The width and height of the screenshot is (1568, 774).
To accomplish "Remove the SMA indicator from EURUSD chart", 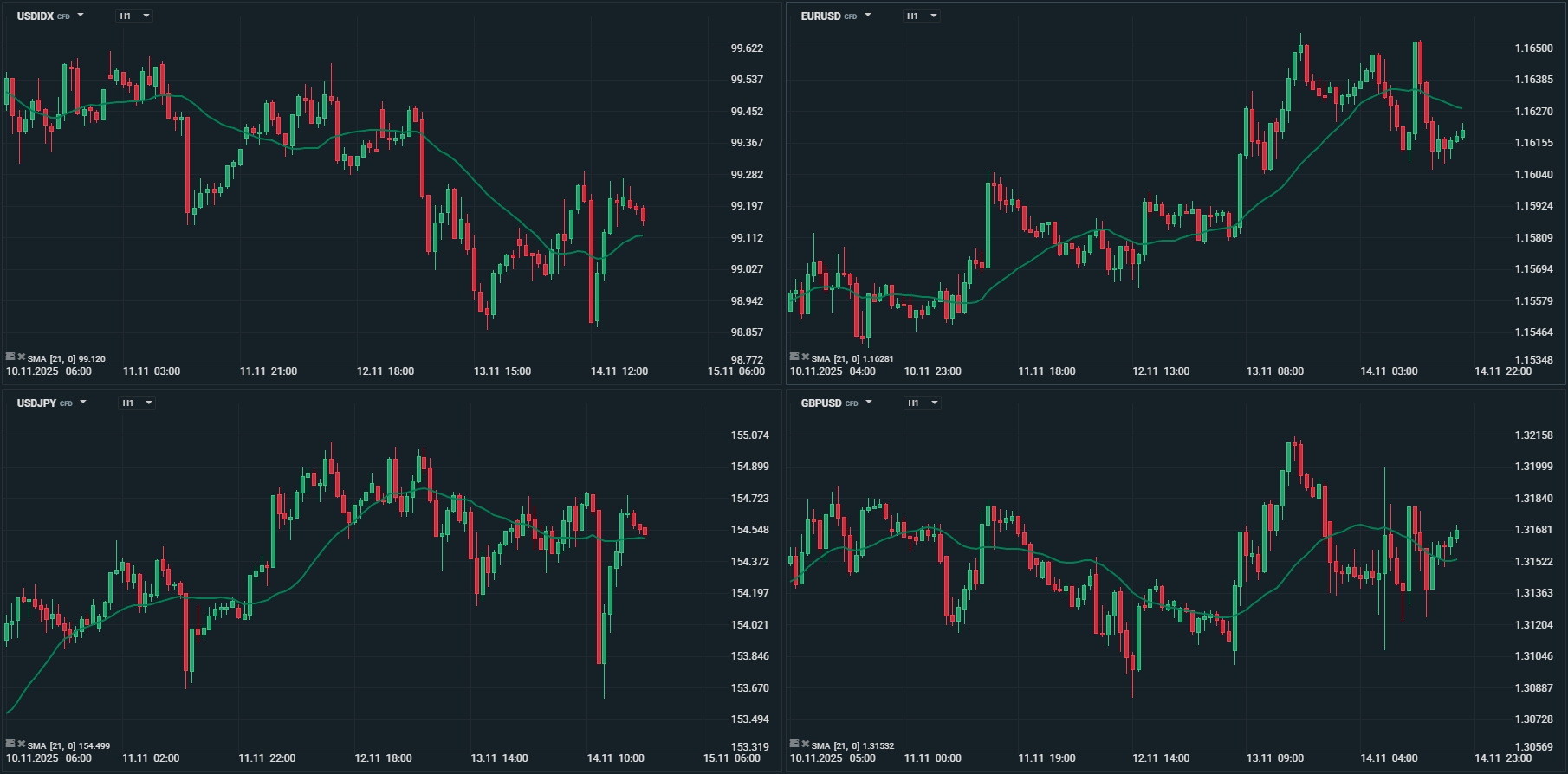I will click(x=806, y=357).
